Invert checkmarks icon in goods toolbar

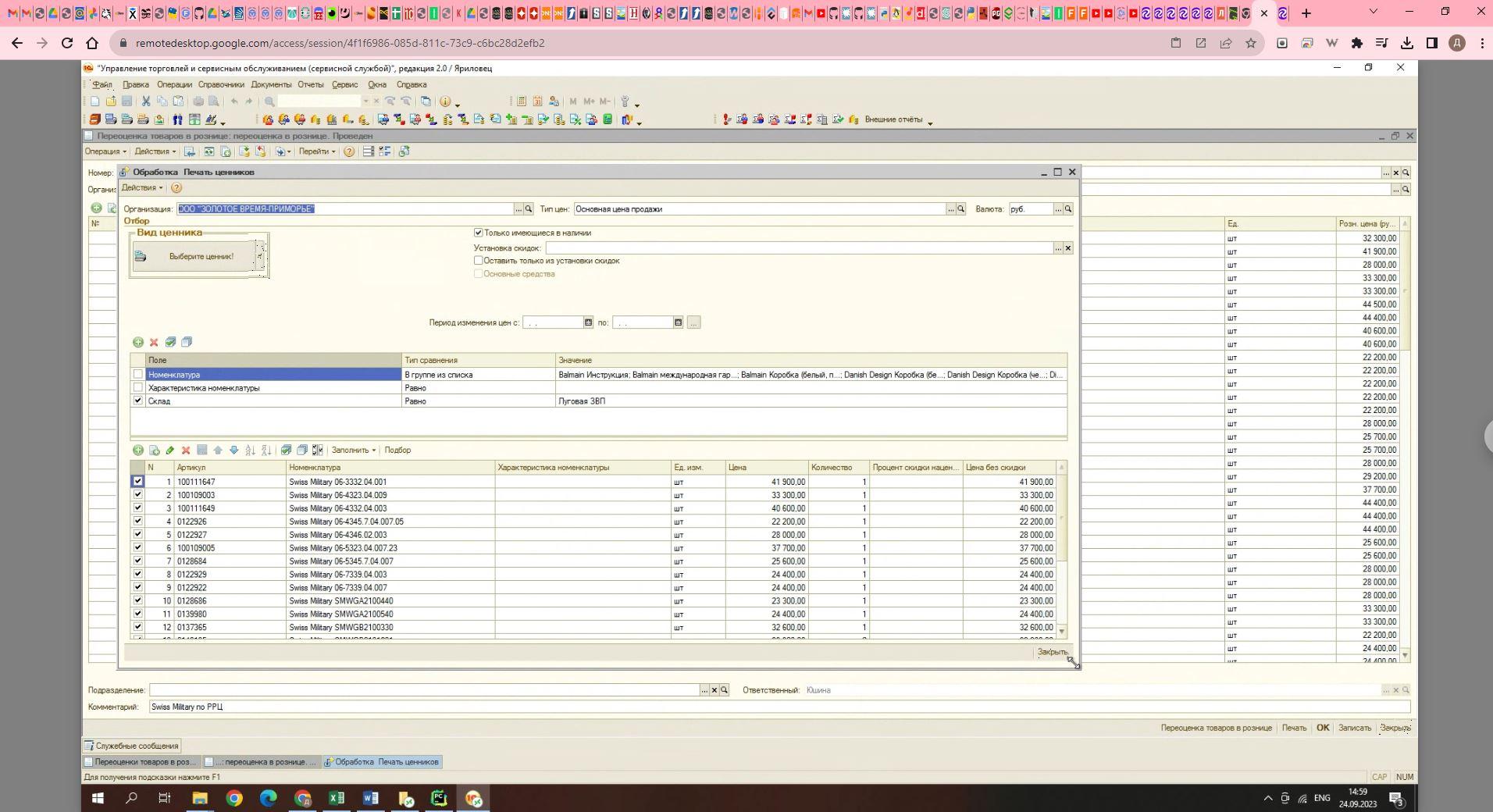tap(318, 451)
